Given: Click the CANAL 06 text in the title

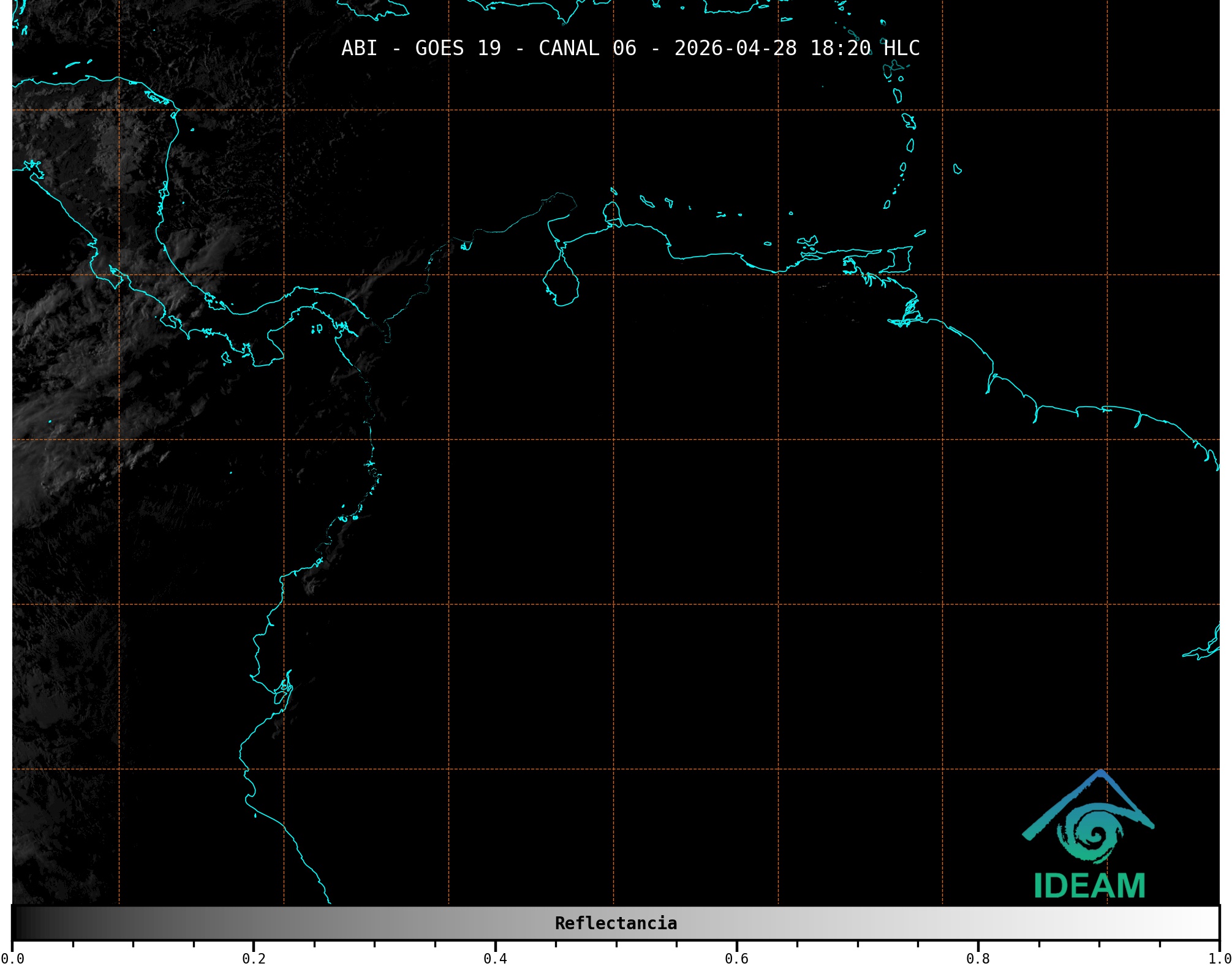Looking at the screenshot, I should coord(587,48).
